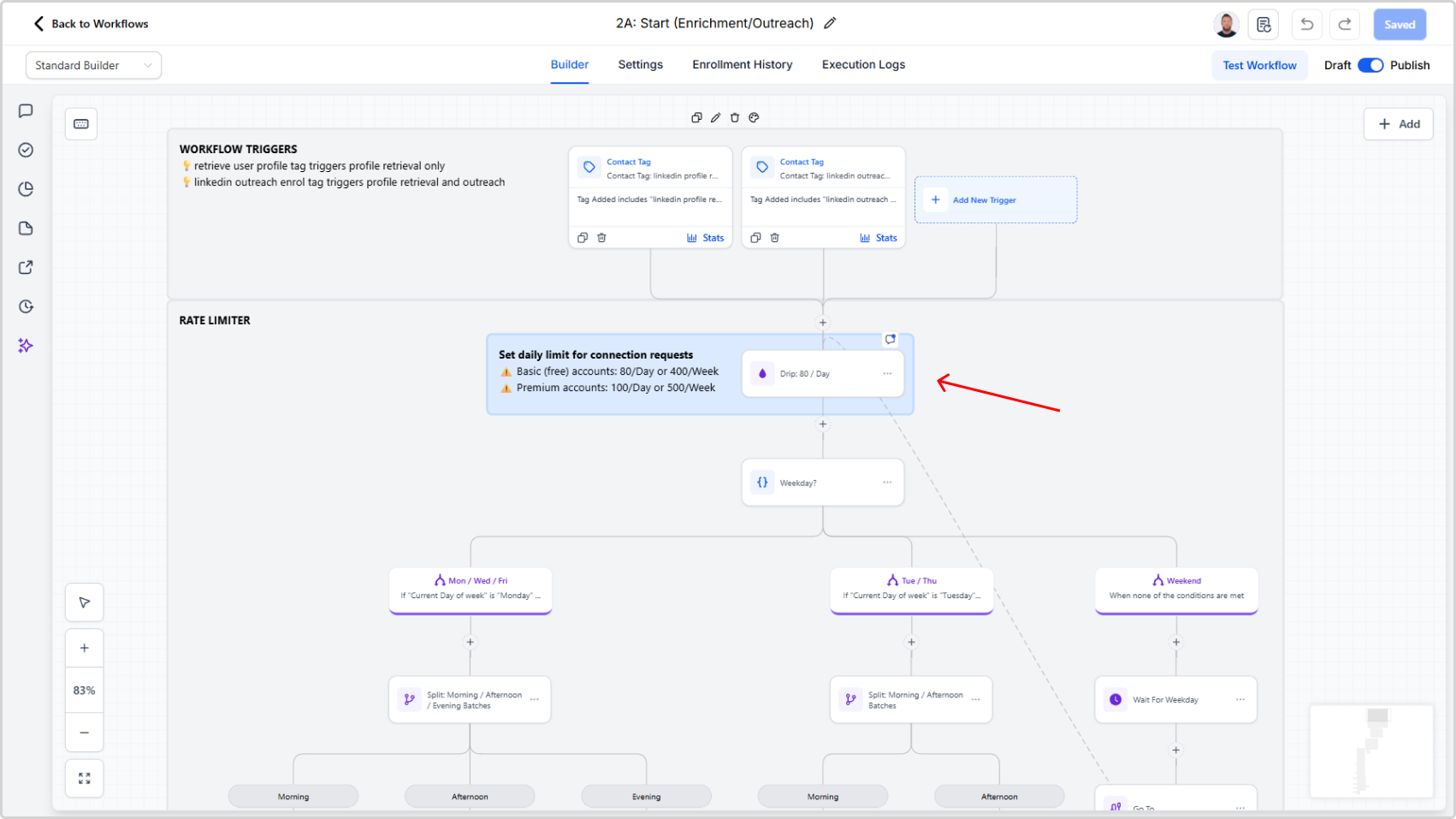Switch to the Settings tab
The height and width of the screenshot is (819, 1456).
pos(640,64)
